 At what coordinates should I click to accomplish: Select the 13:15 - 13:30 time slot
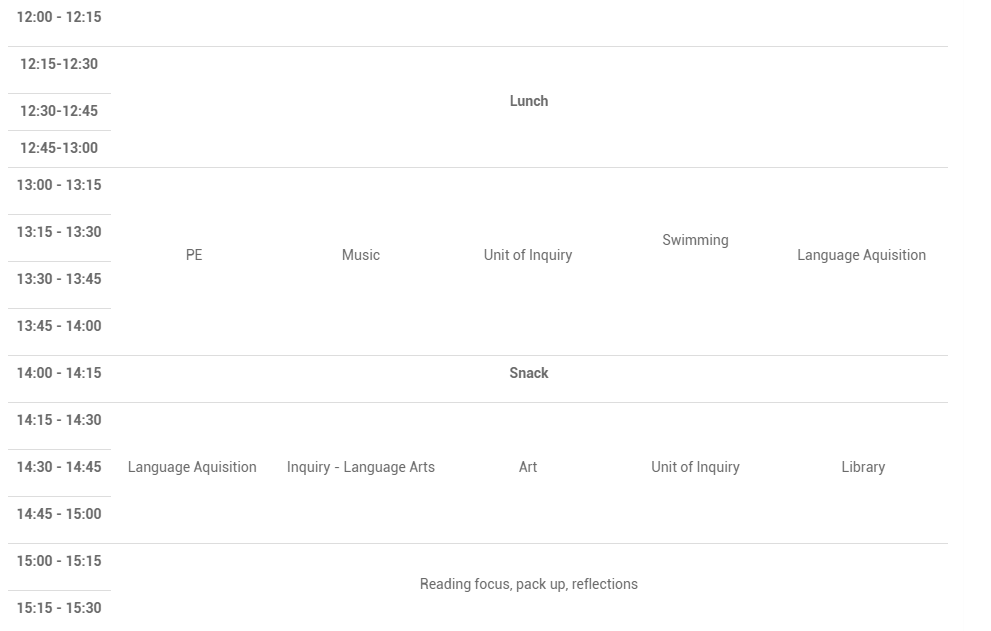coord(59,232)
